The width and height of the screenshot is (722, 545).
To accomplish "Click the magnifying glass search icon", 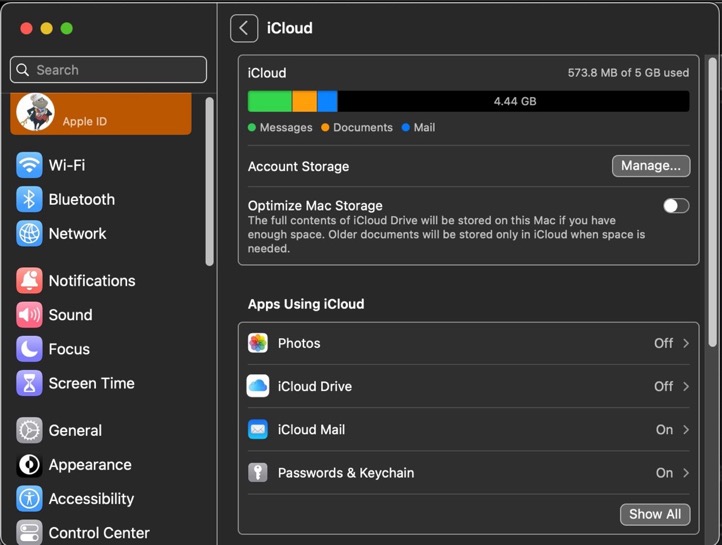I will tap(22, 70).
